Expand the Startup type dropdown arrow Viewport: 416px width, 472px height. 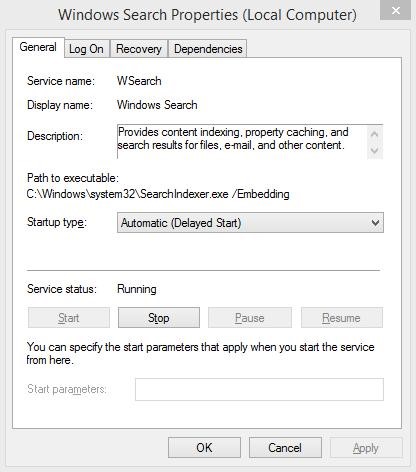click(x=375, y=223)
